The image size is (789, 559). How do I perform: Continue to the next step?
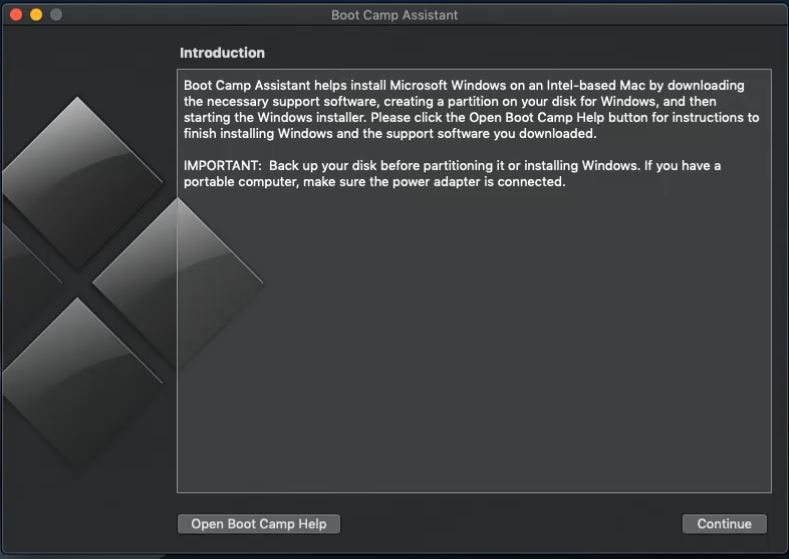coord(724,524)
